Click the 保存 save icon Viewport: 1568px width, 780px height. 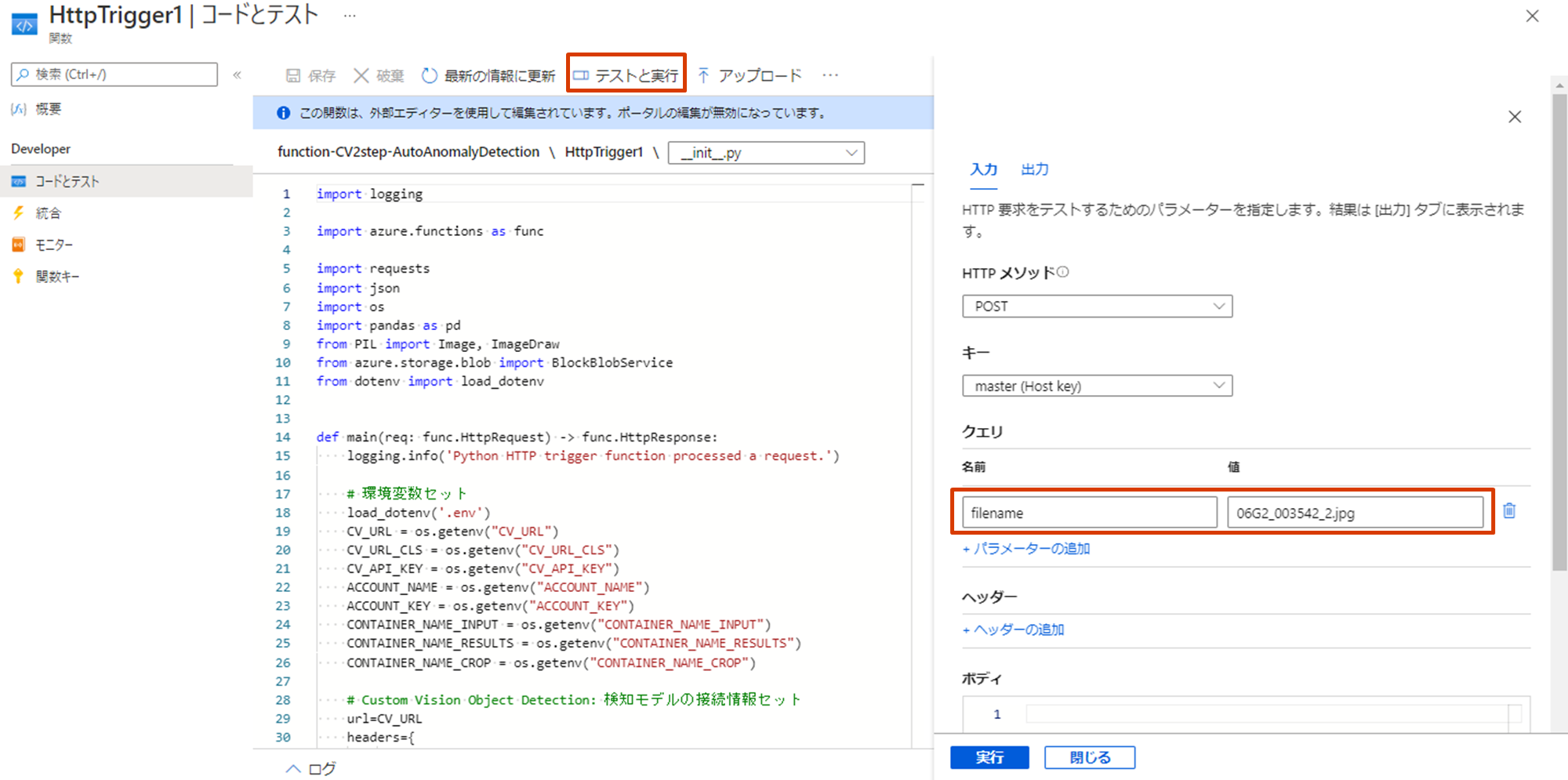(x=292, y=75)
